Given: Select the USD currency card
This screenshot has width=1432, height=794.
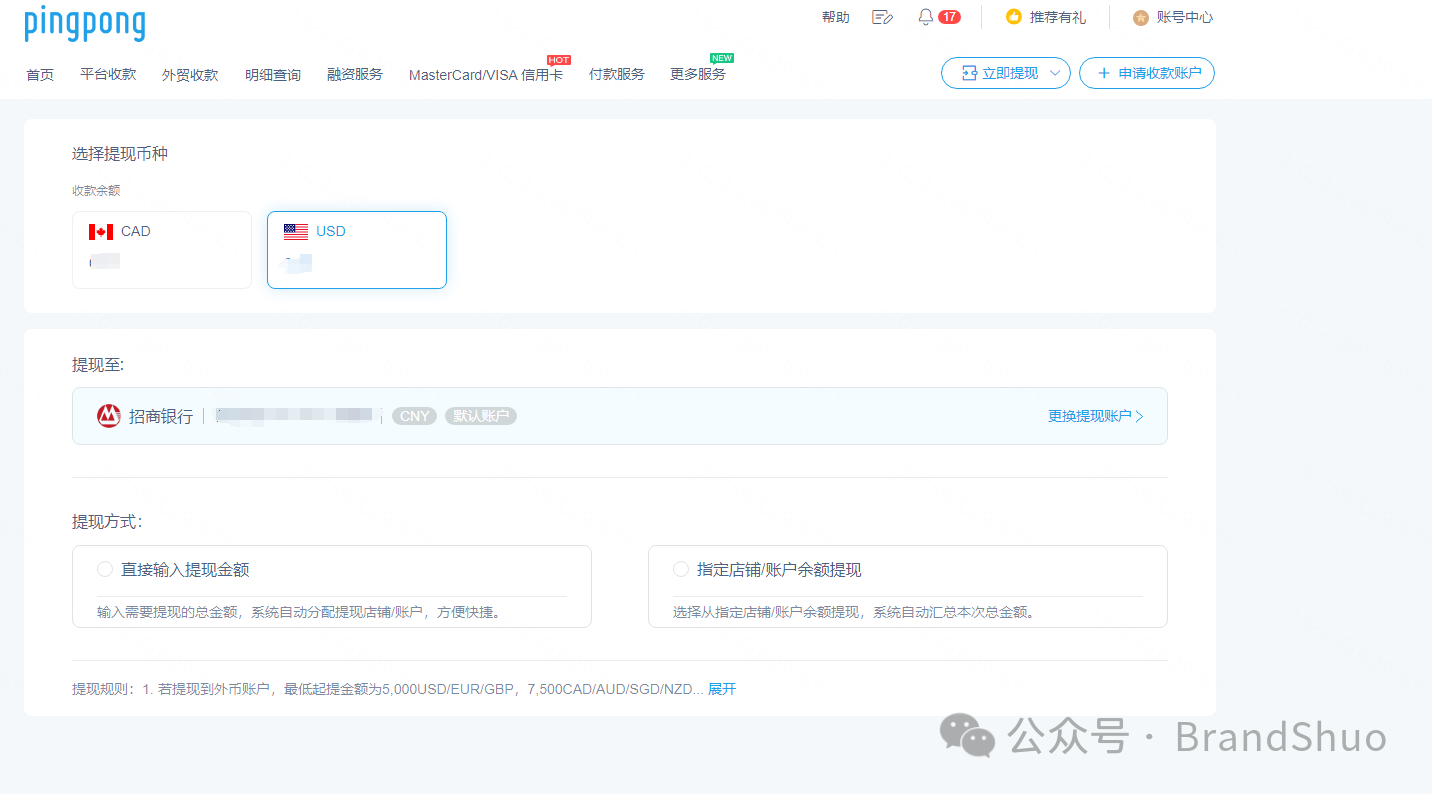Looking at the screenshot, I should click(x=356, y=249).
